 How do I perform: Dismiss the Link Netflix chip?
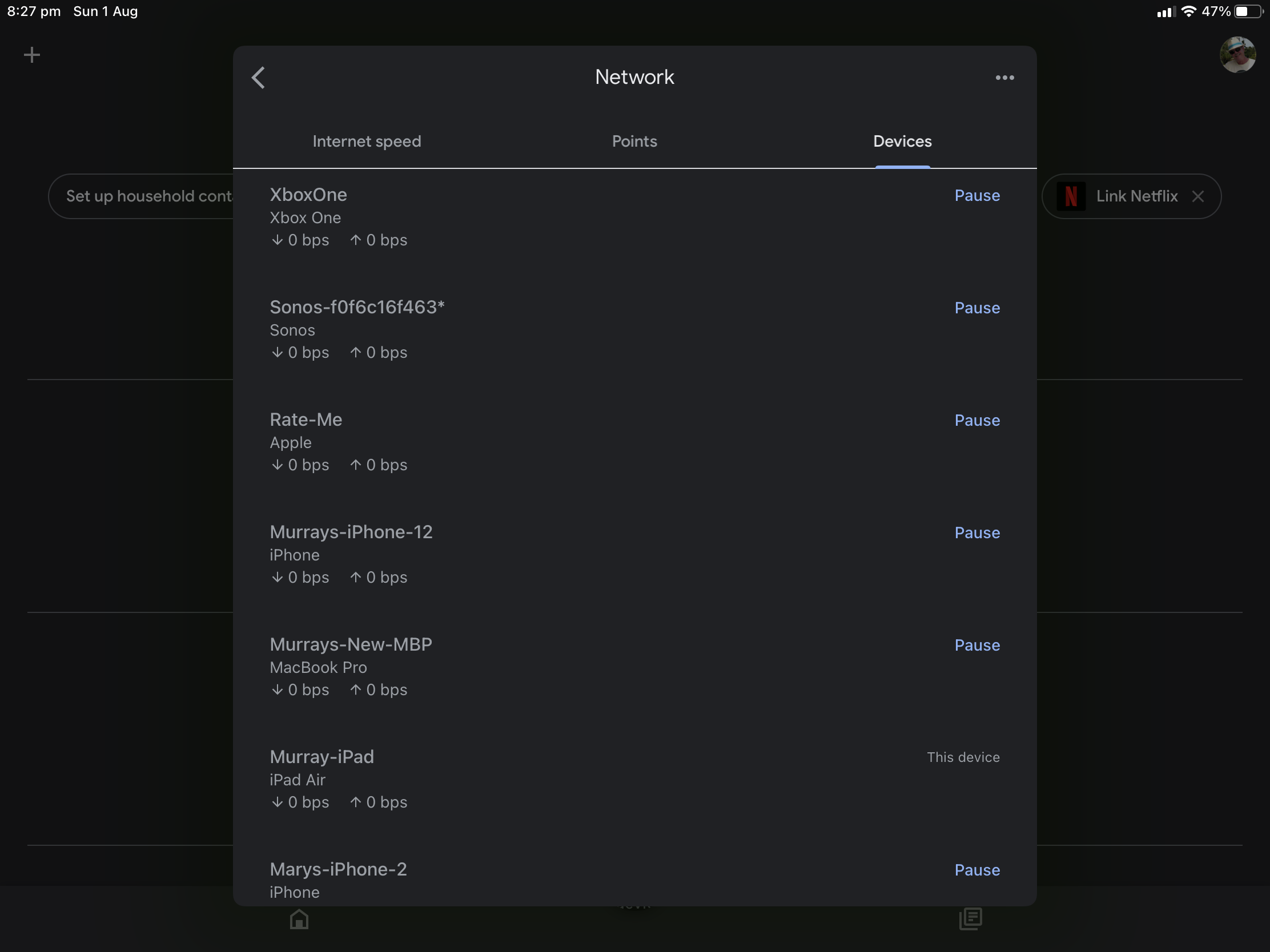1197,196
